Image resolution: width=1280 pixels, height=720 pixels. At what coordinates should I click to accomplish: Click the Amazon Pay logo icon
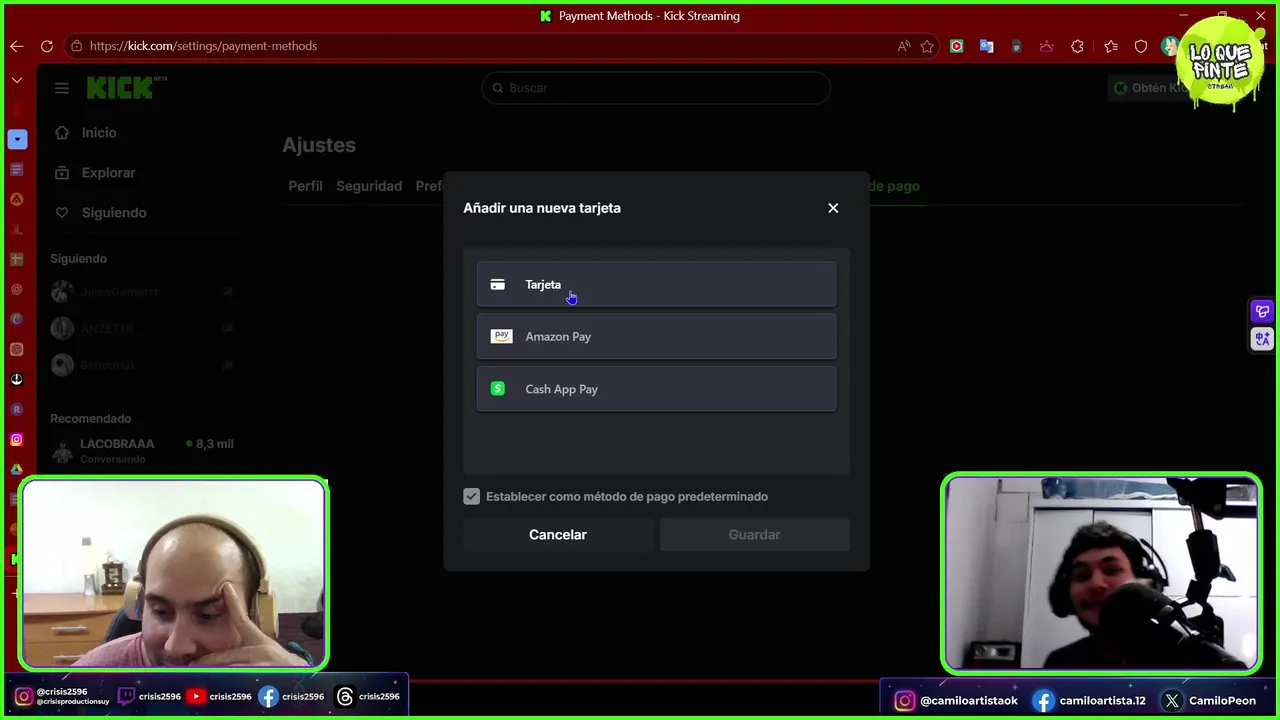(x=501, y=336)
